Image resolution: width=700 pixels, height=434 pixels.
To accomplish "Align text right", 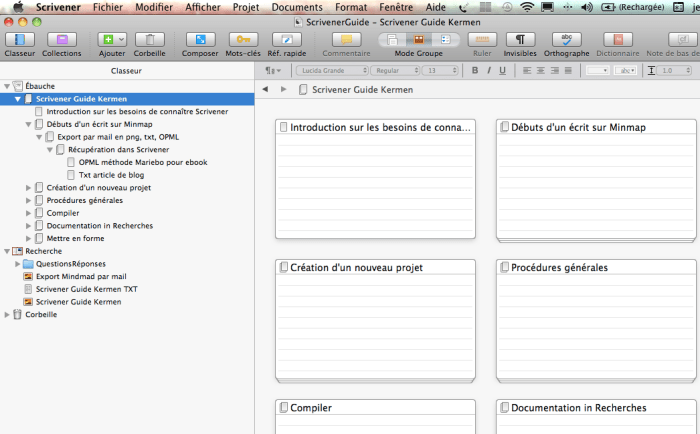I will 554,71.
